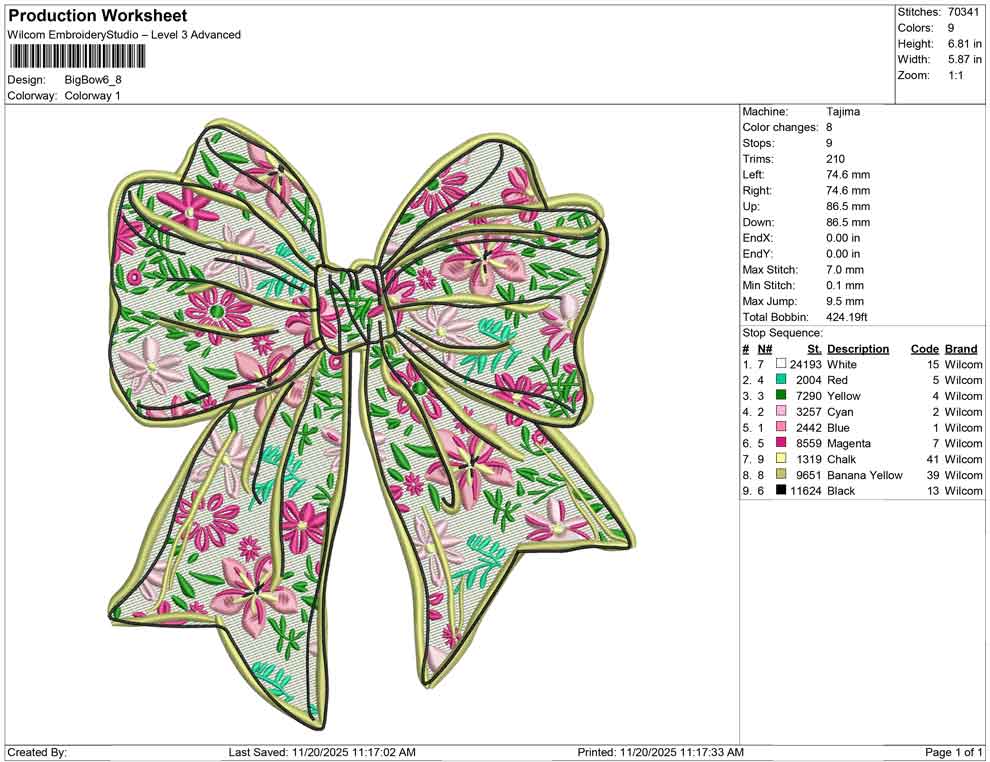Select the Chalk thread swatch
The height and width of the screenshot is (762, 990).
(x=781, y=459)
